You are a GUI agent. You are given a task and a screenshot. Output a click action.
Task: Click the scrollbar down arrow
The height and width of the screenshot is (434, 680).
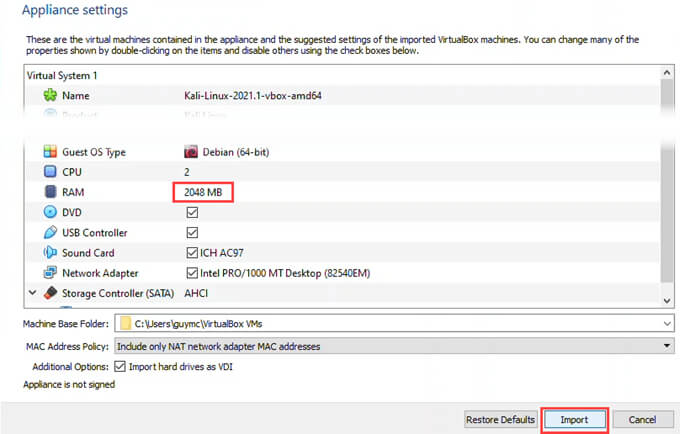667,300
